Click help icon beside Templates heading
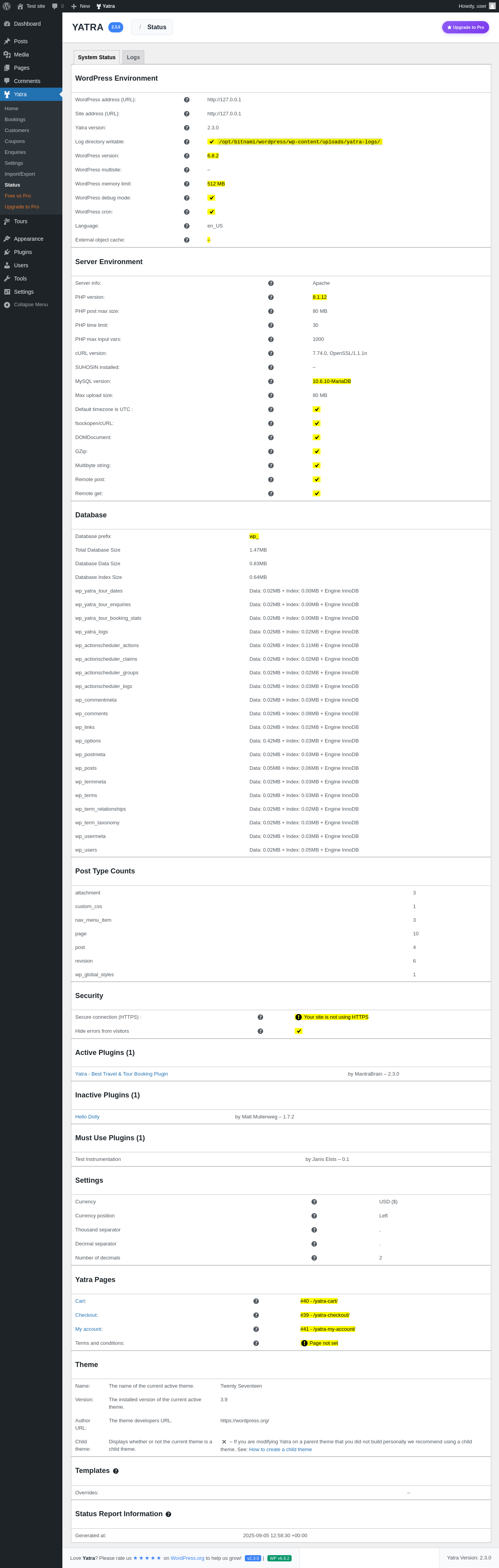This screenshot has height=1568, width=499. (x=116, y=1471)
